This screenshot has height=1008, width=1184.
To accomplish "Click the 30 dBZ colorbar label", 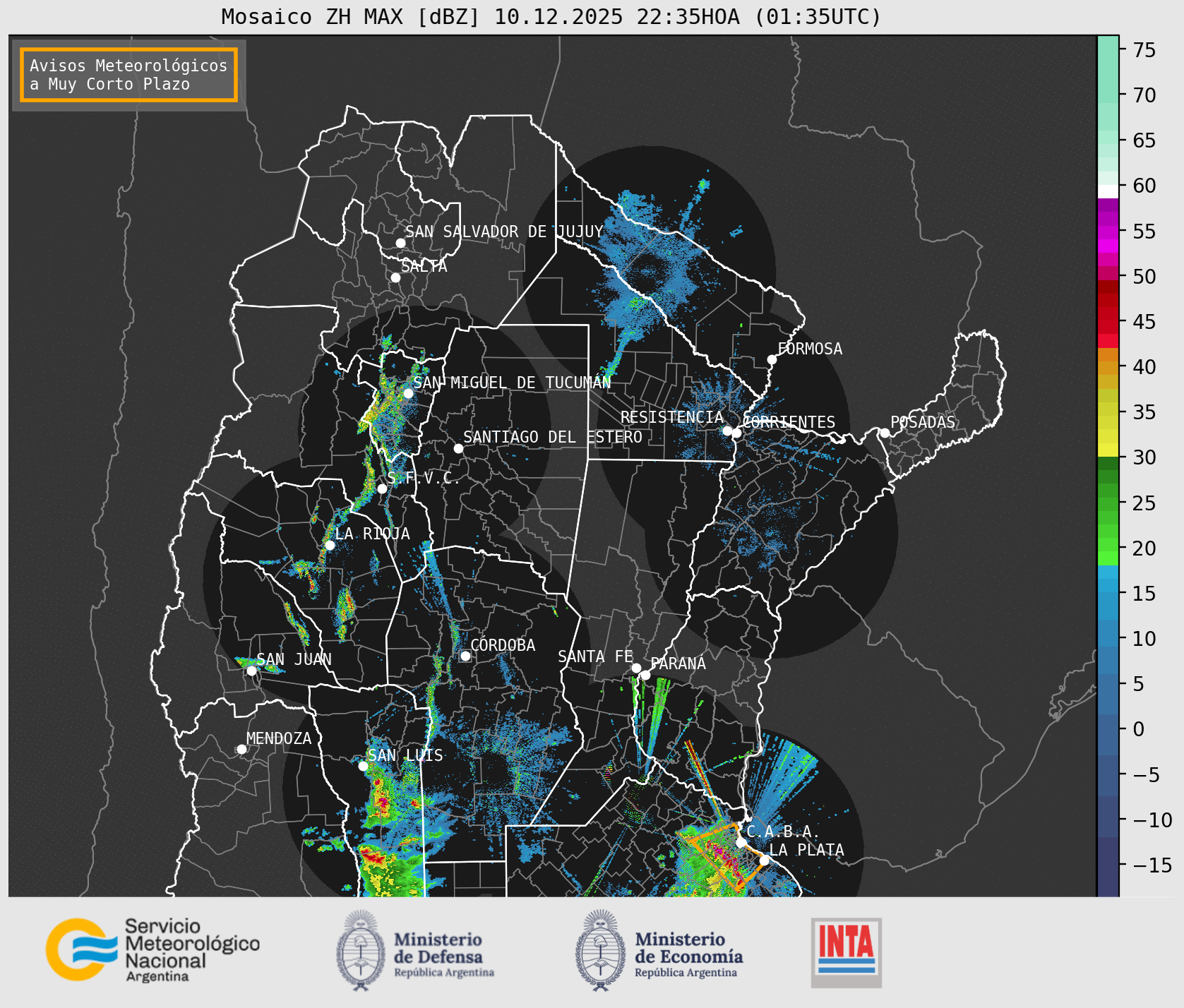I will (1144, 457).
